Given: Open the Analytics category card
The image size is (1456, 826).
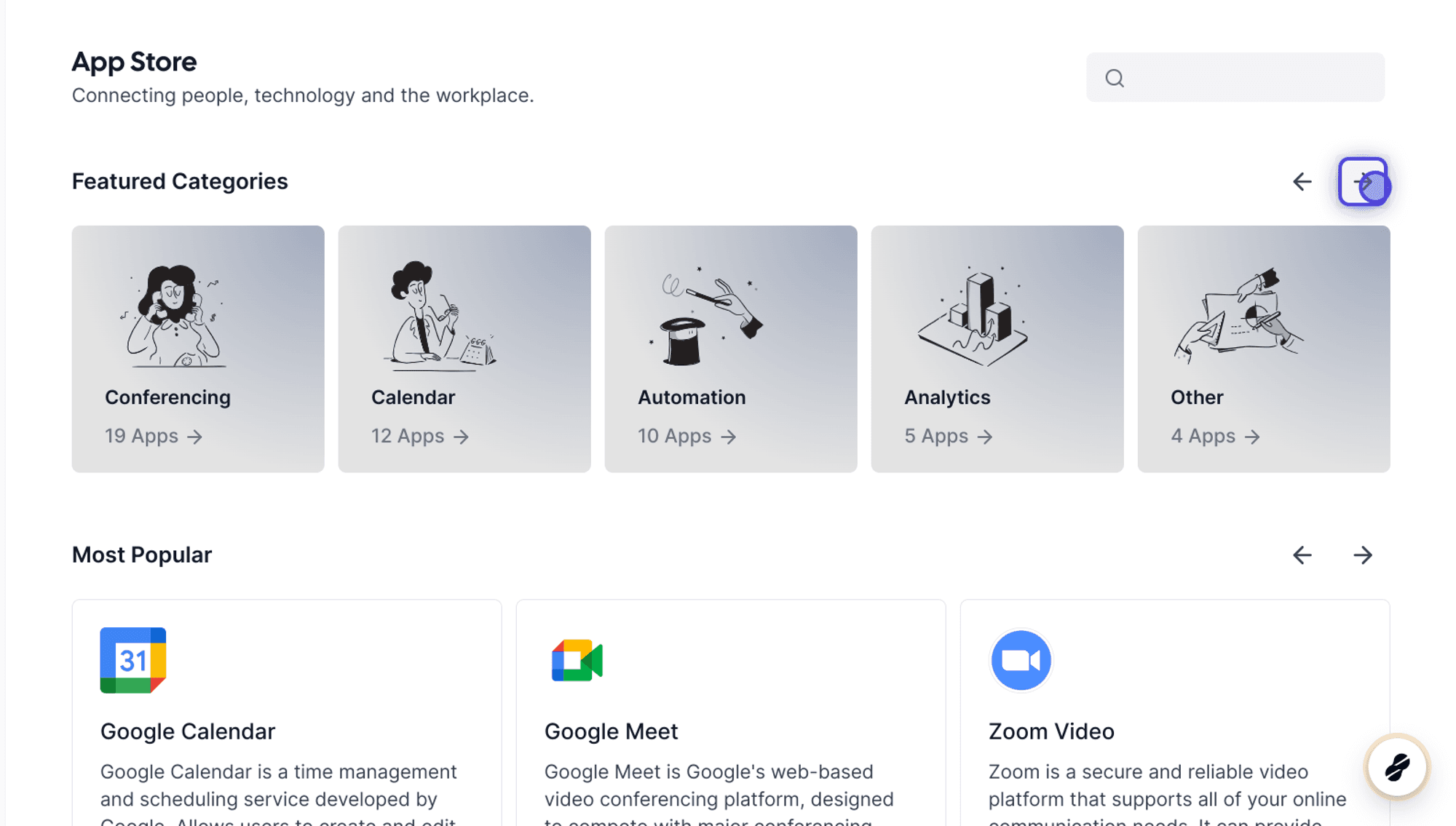Looking at the screenshot, I should click(997, 349).
